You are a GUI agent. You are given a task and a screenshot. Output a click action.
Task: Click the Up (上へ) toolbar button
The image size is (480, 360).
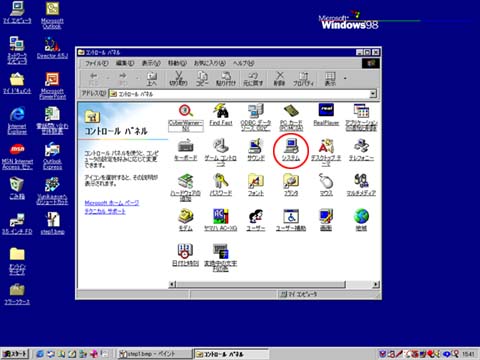[x=152, y=79]
